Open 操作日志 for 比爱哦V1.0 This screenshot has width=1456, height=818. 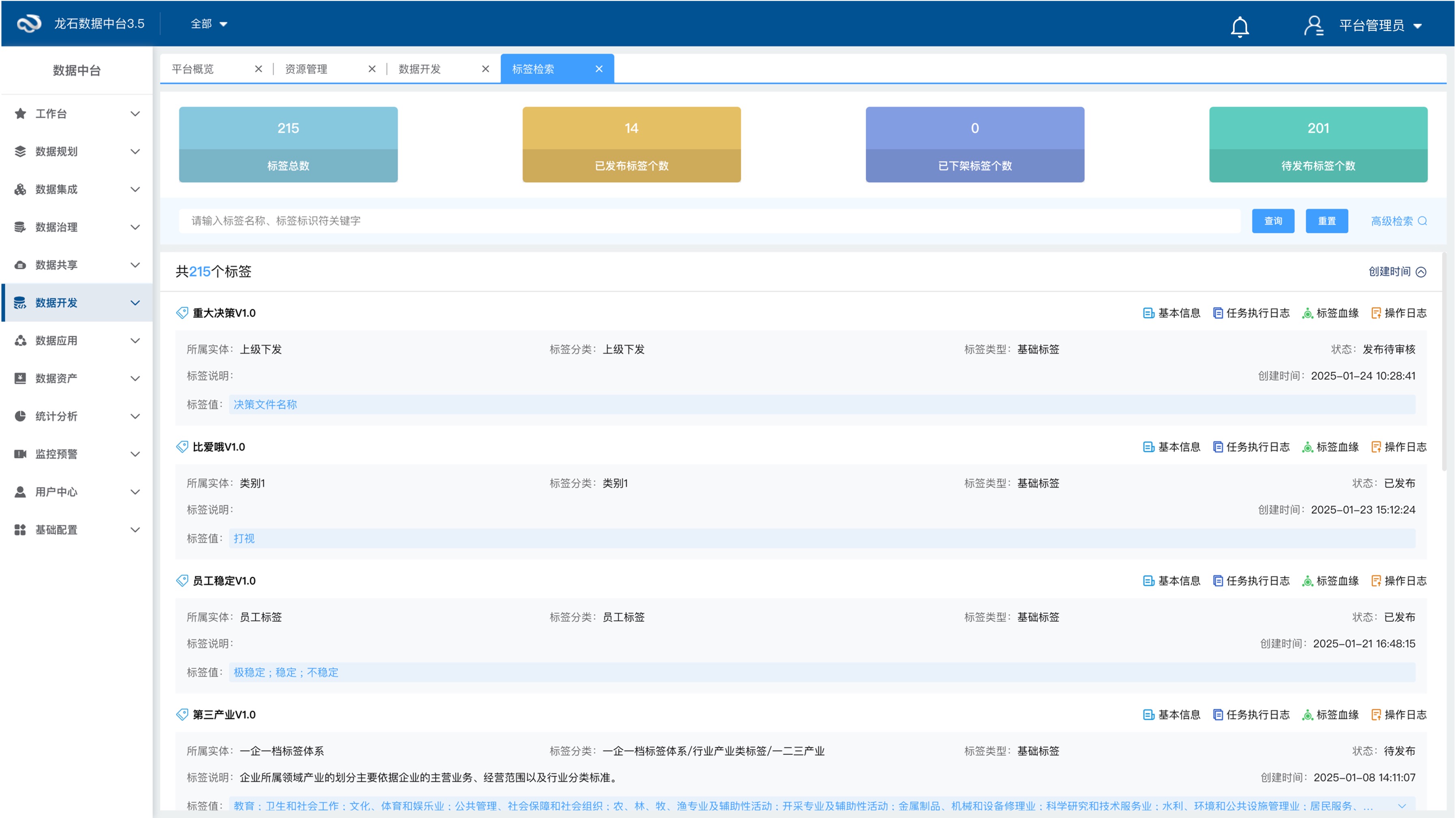tap(1399, 447)
